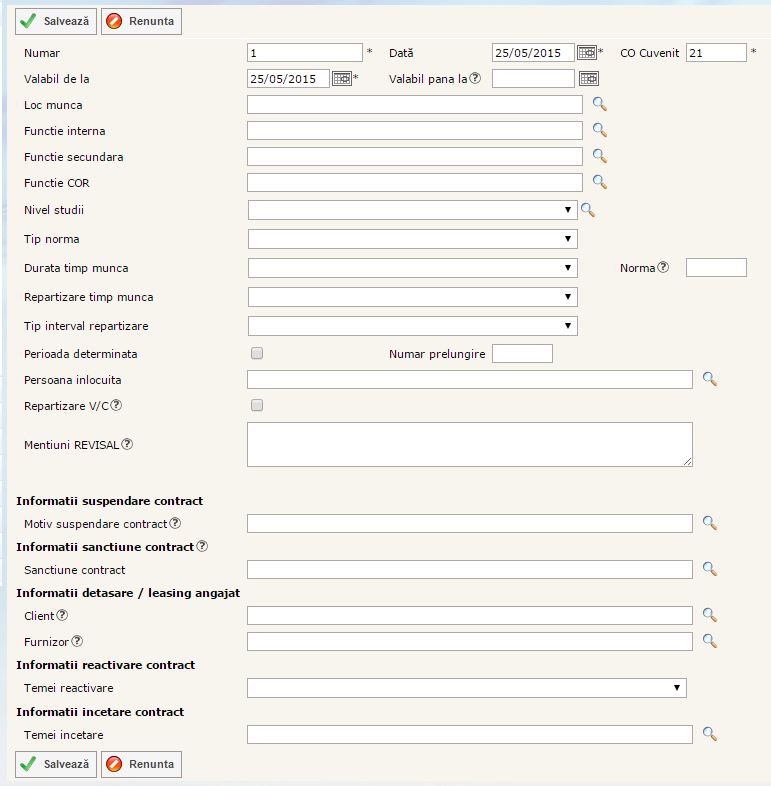771x786 pixels.
Task: Click the search icon for Furnizor field
Action: [710, 641]
